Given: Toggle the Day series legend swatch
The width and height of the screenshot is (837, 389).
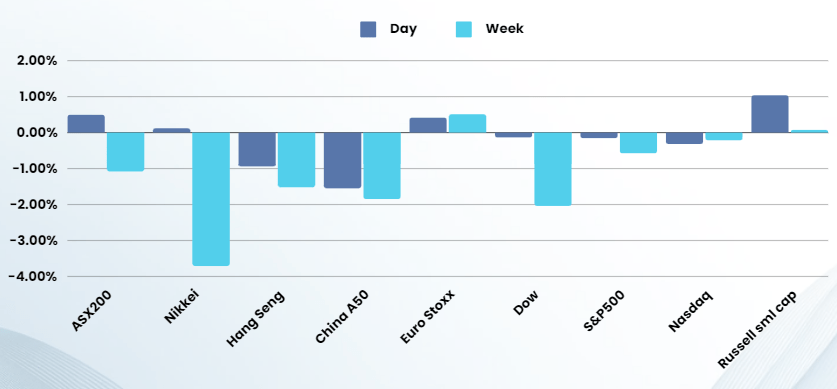Looking at the screenshot, I should pos(368,29).
